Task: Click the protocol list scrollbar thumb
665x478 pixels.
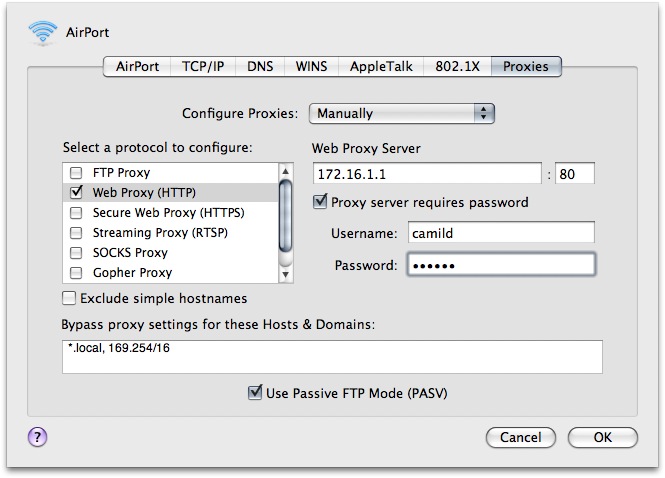Action: click(x=285, y=215)
